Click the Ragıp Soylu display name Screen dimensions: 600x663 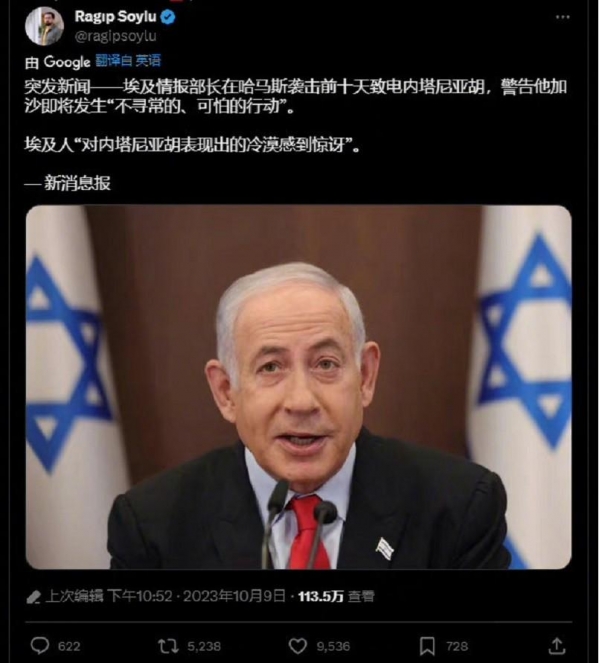click(115, 16)
